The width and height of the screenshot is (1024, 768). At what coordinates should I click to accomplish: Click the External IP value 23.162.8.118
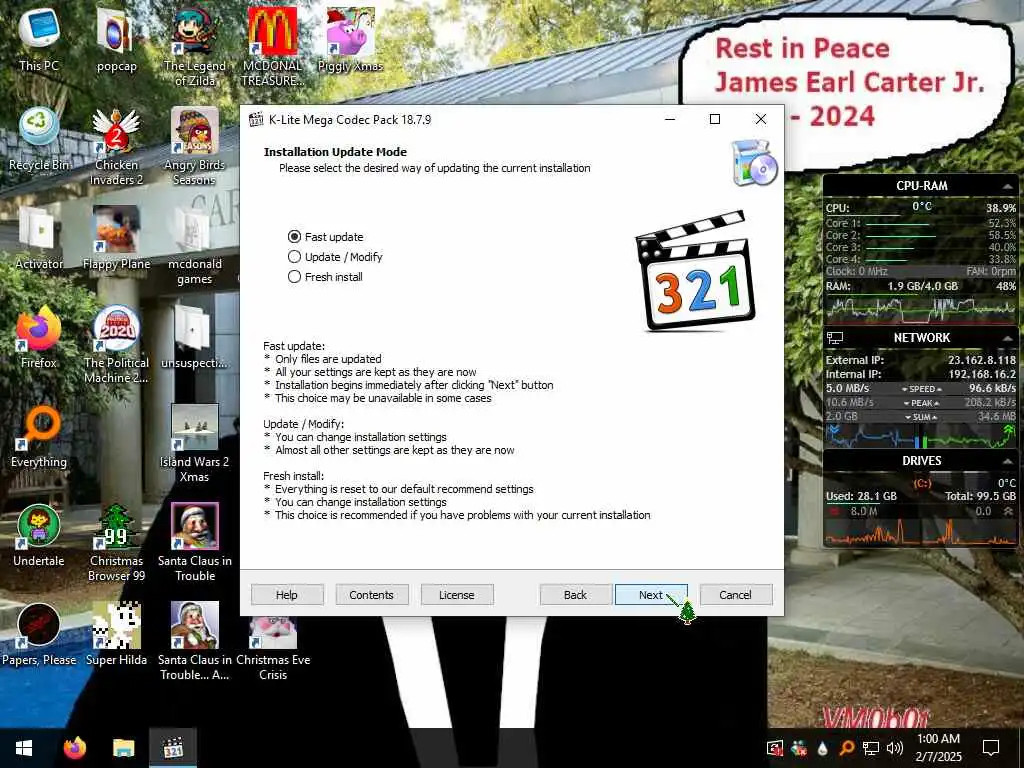click(982, 360)
